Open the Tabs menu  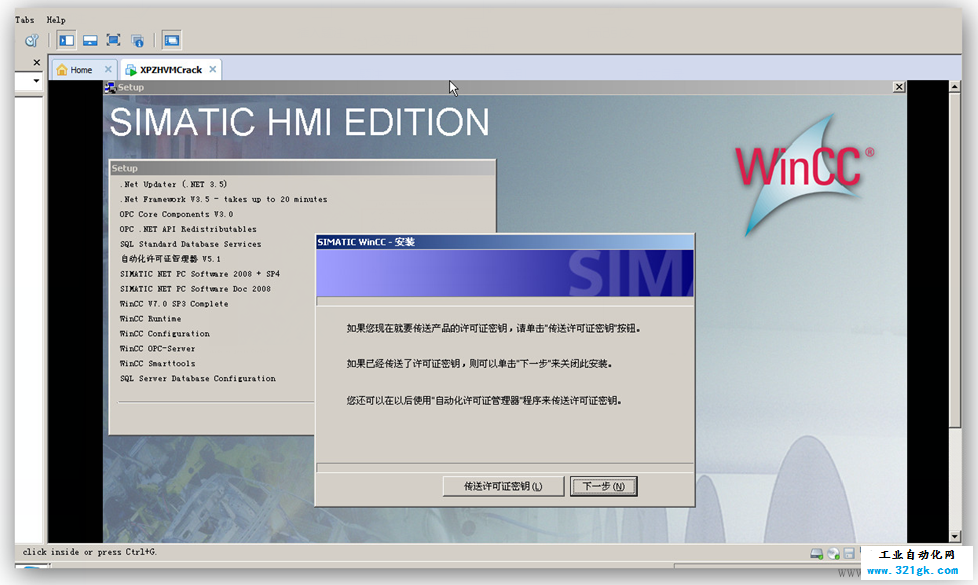coord(24,19)
